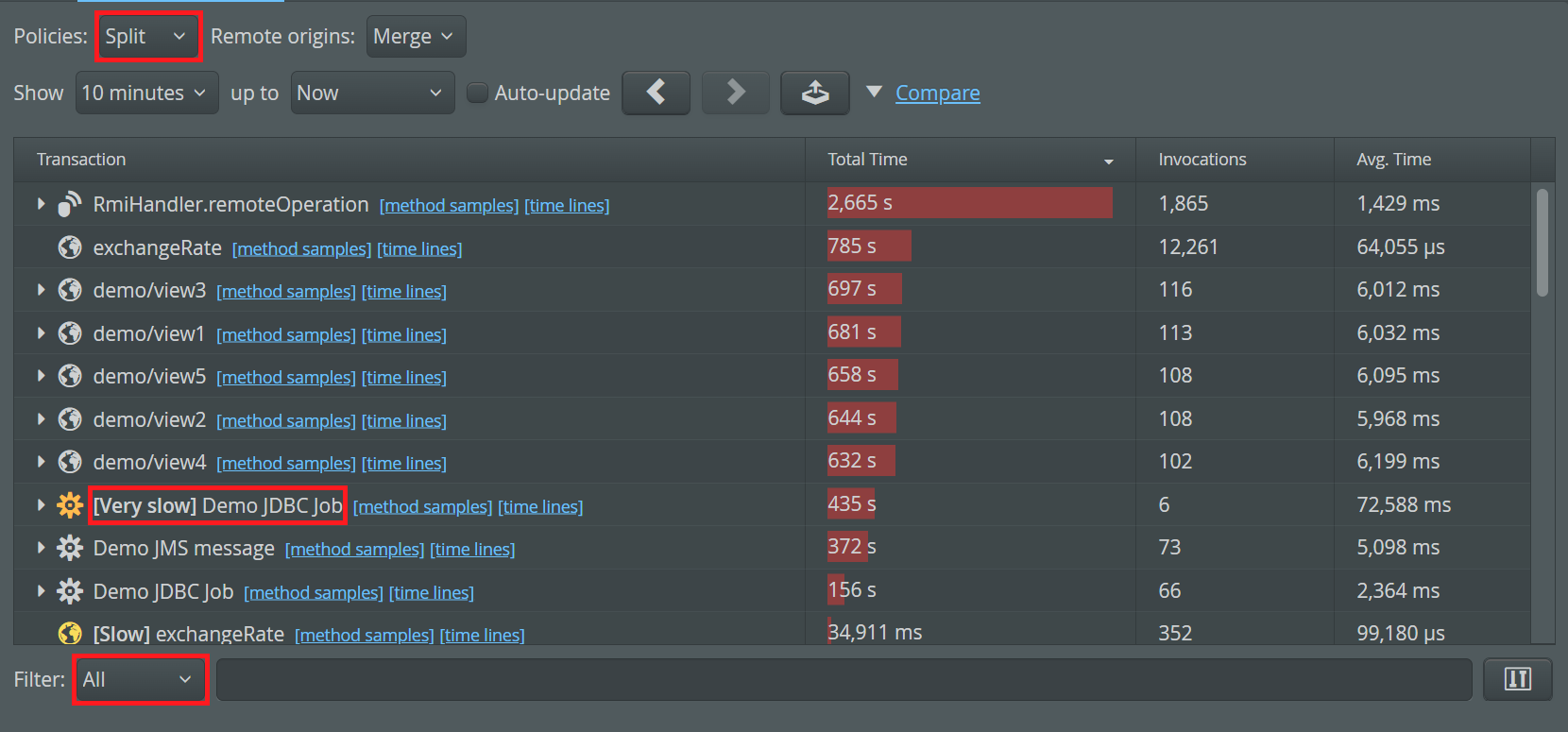Viewport: 1568px width, 732px height.
Task: Click the RMI icon beside RmiHandler.remoteOperation
Action: 70,204
